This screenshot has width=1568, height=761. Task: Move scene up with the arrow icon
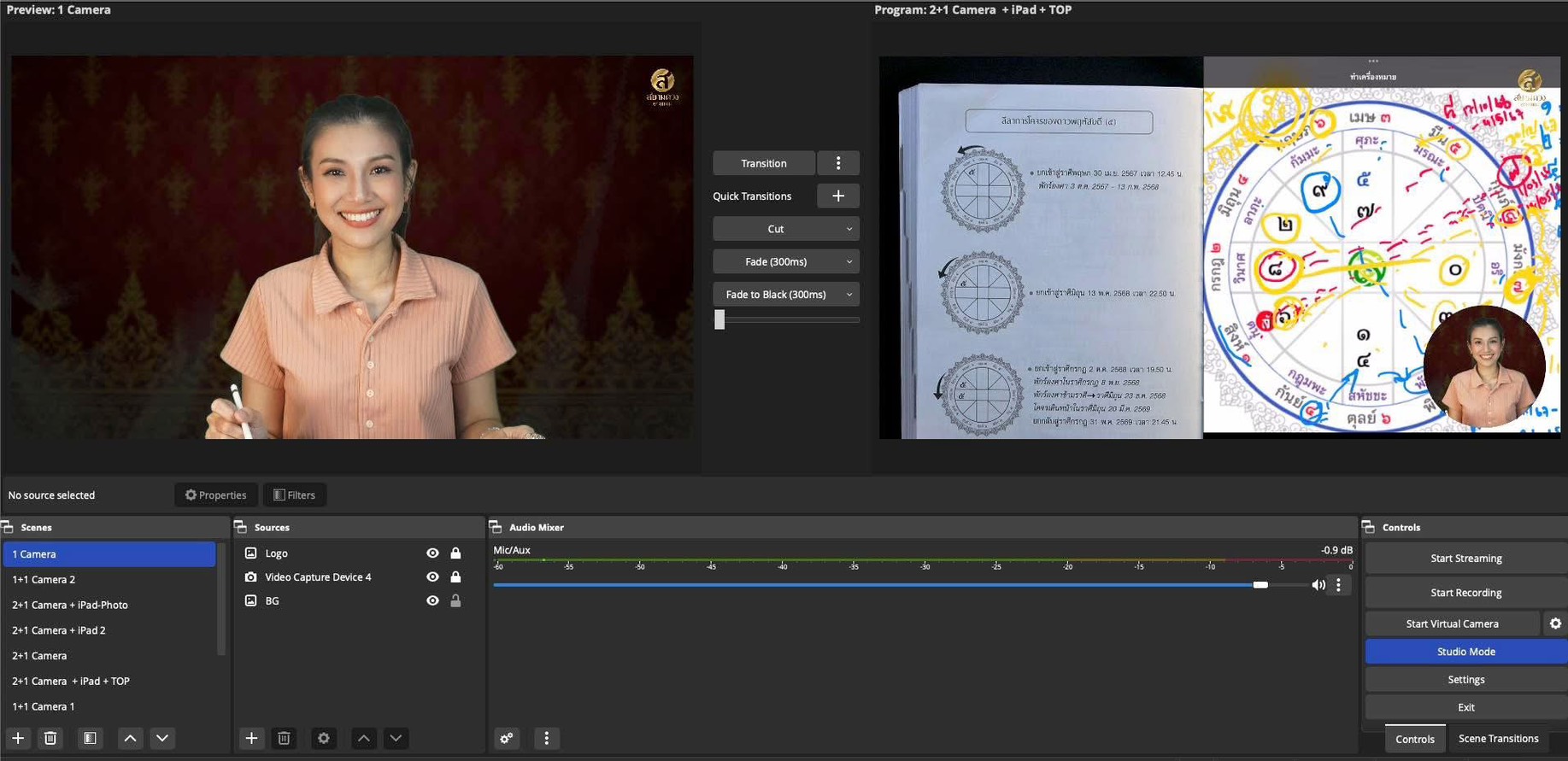130,738
